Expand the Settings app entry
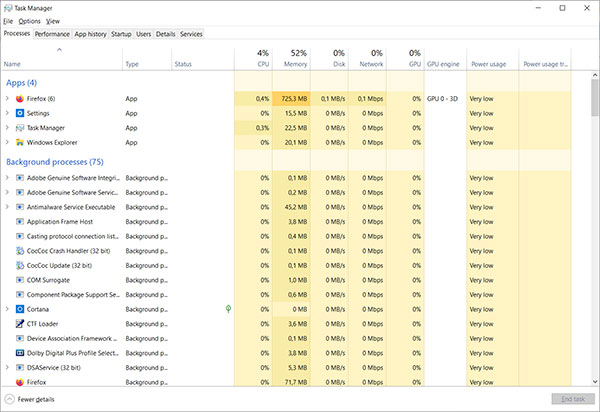Viewport: 600px width, 412px height. [x=7, y=113]
